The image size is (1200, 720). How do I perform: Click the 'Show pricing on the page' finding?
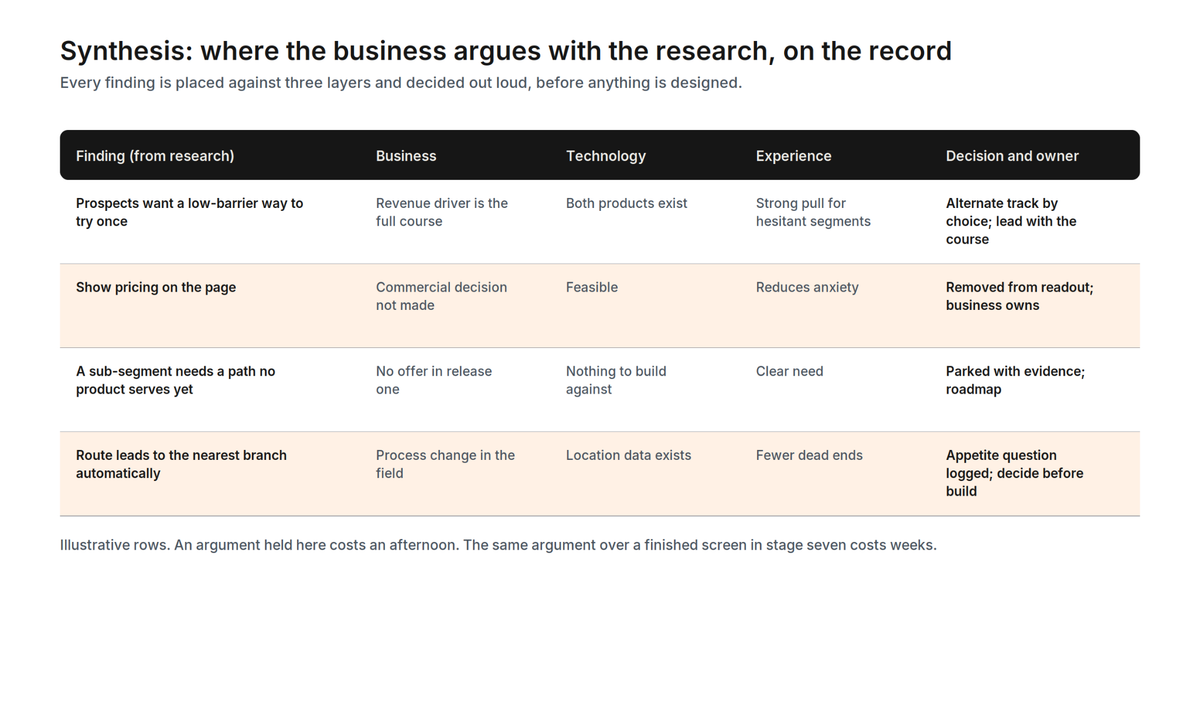(156, 287)
